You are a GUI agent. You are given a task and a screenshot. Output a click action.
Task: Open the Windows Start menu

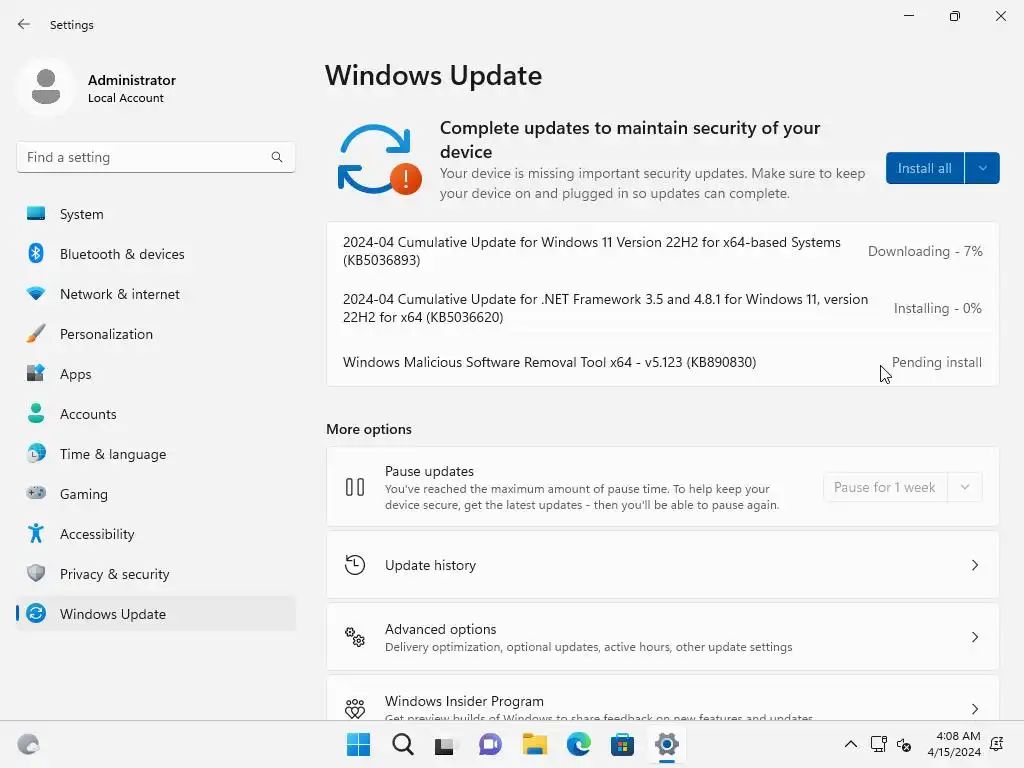[359, 744]
